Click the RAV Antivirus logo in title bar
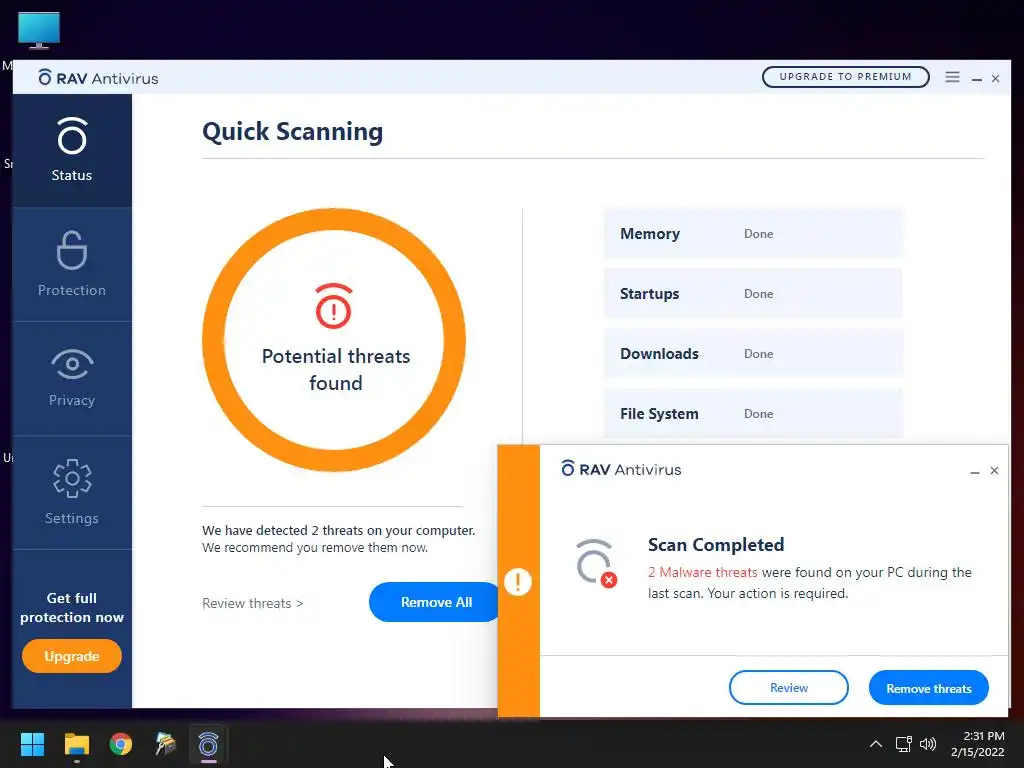1024x768 pixels. (x=98, y=78)
